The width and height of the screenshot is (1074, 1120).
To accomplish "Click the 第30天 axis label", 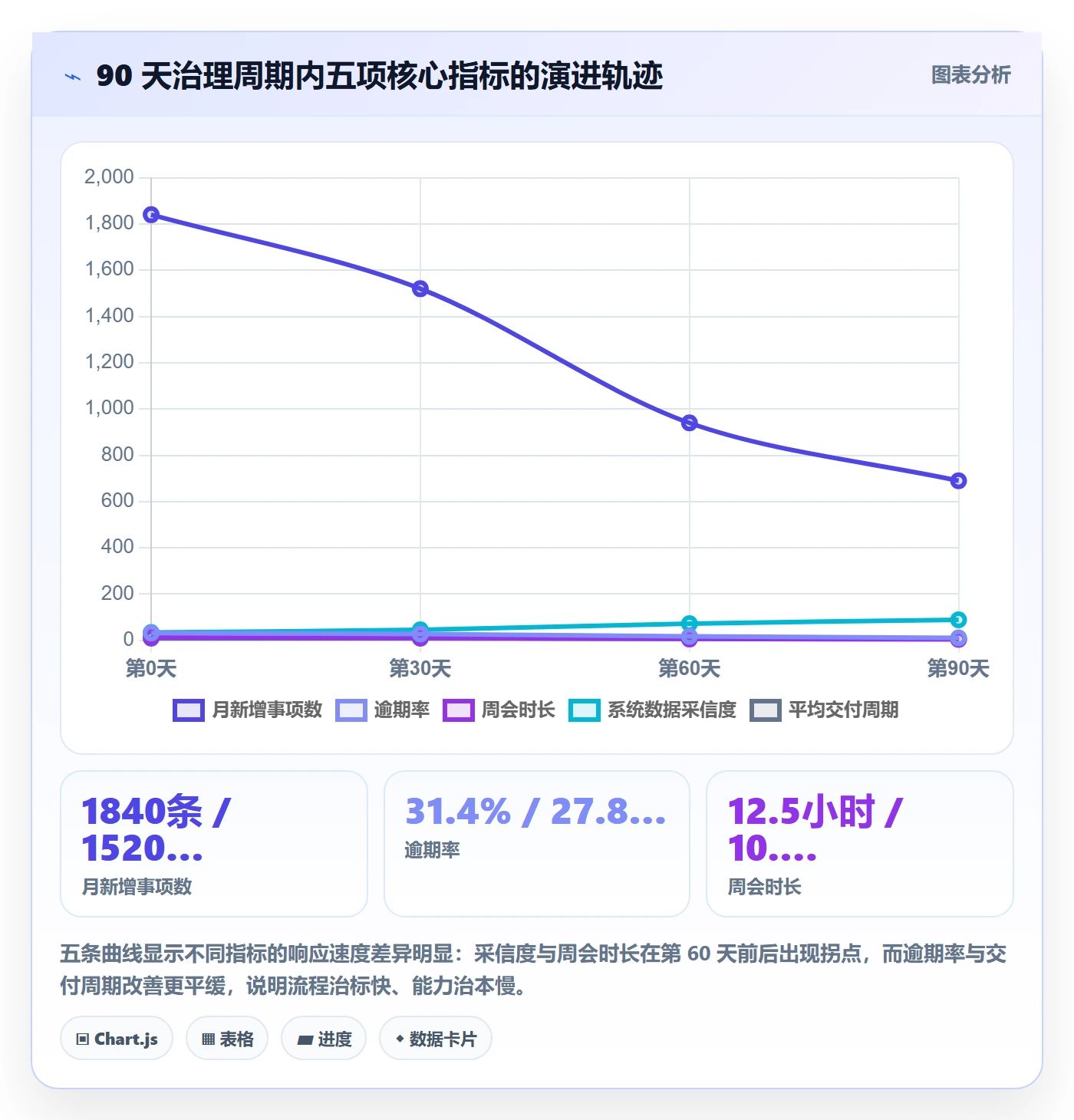I will 420,669.
